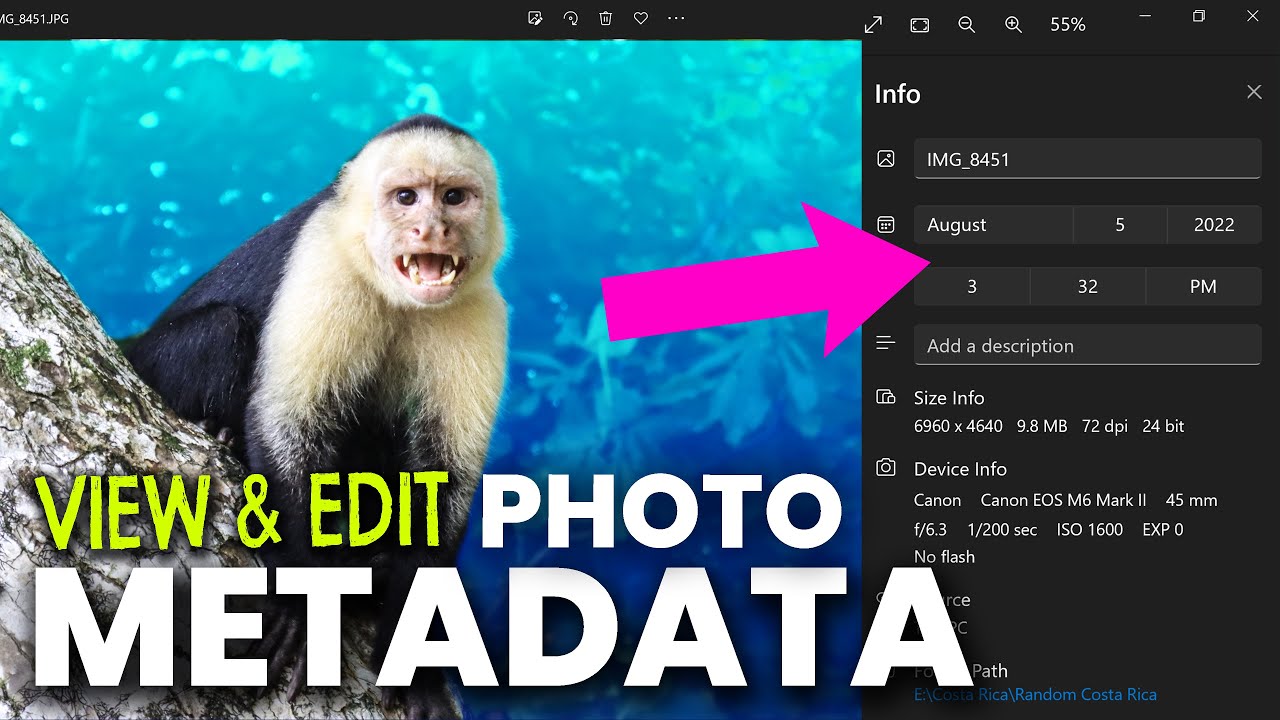Screen dimensions: 1280x720
Task: Select the year field 2022
Action: 1214,225
